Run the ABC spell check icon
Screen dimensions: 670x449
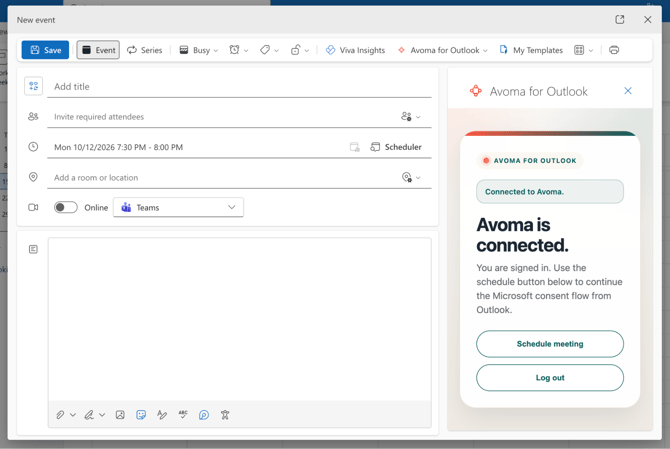tap(183, 415)
